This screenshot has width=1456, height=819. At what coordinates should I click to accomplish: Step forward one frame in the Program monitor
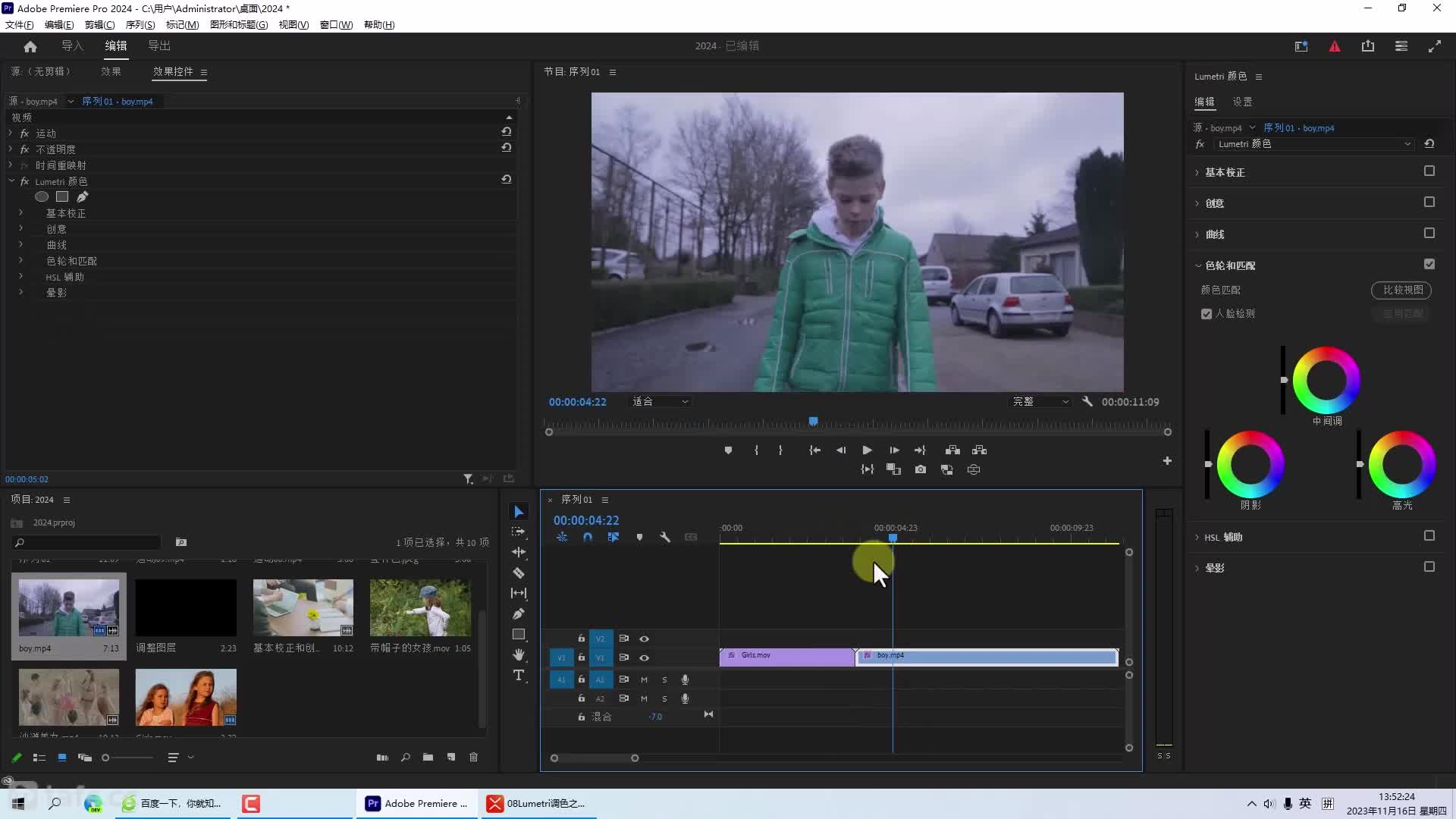(x=894, y=450)
